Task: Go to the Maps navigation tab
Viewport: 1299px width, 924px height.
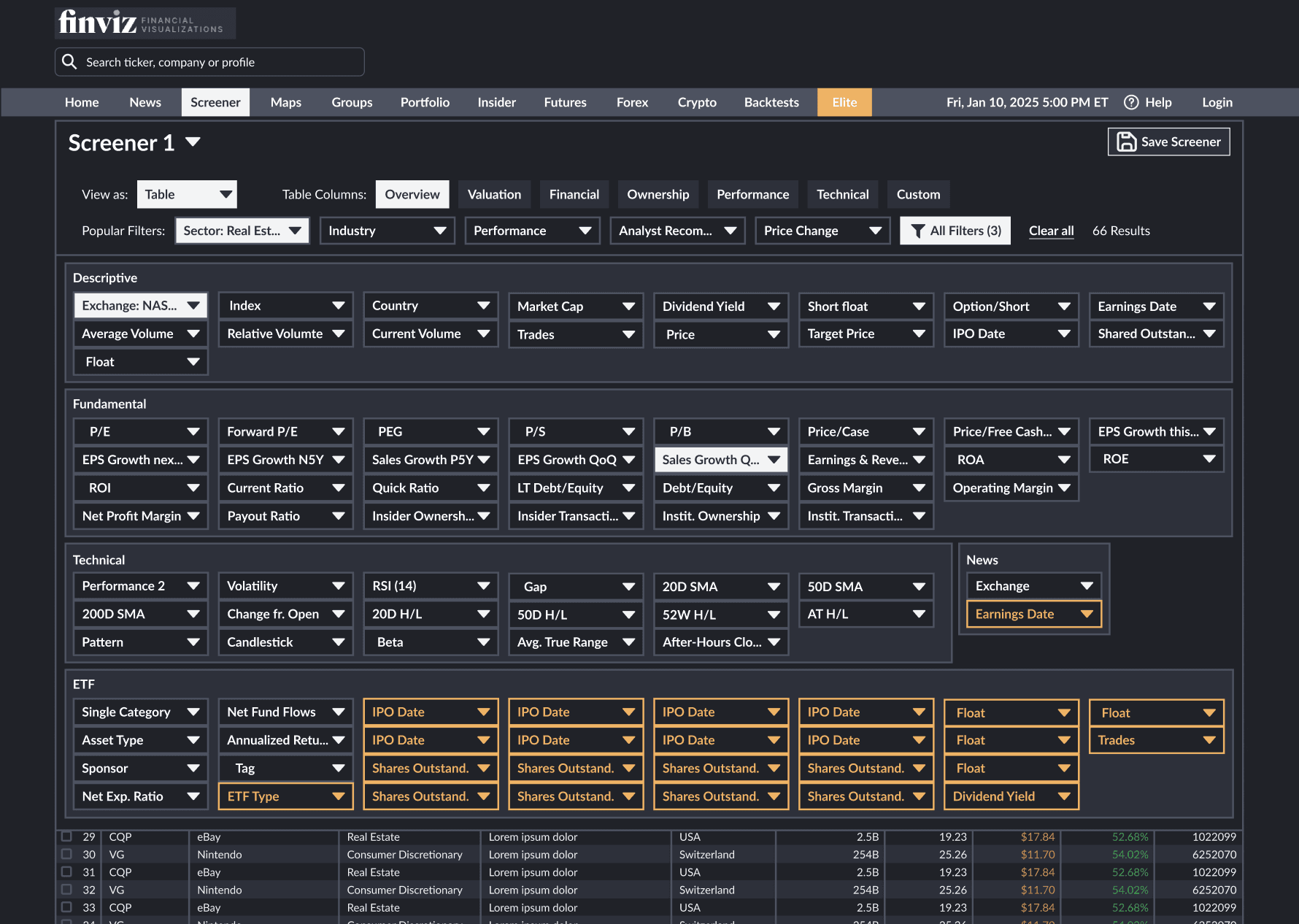Action: click(286, 102)
